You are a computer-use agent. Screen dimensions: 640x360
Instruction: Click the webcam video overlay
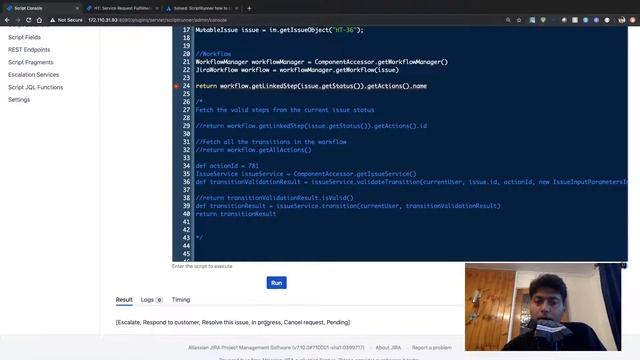[543, 307]
